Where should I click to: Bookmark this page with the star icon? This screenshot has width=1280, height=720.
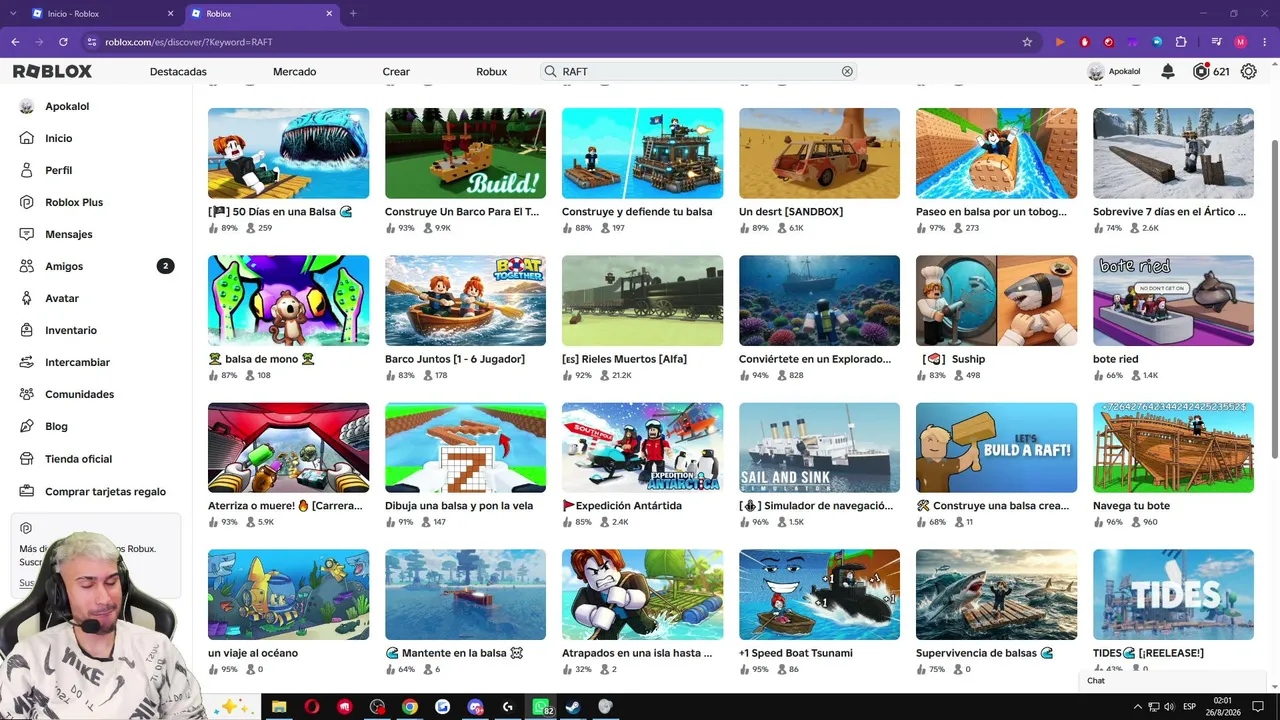(1027, 42)
